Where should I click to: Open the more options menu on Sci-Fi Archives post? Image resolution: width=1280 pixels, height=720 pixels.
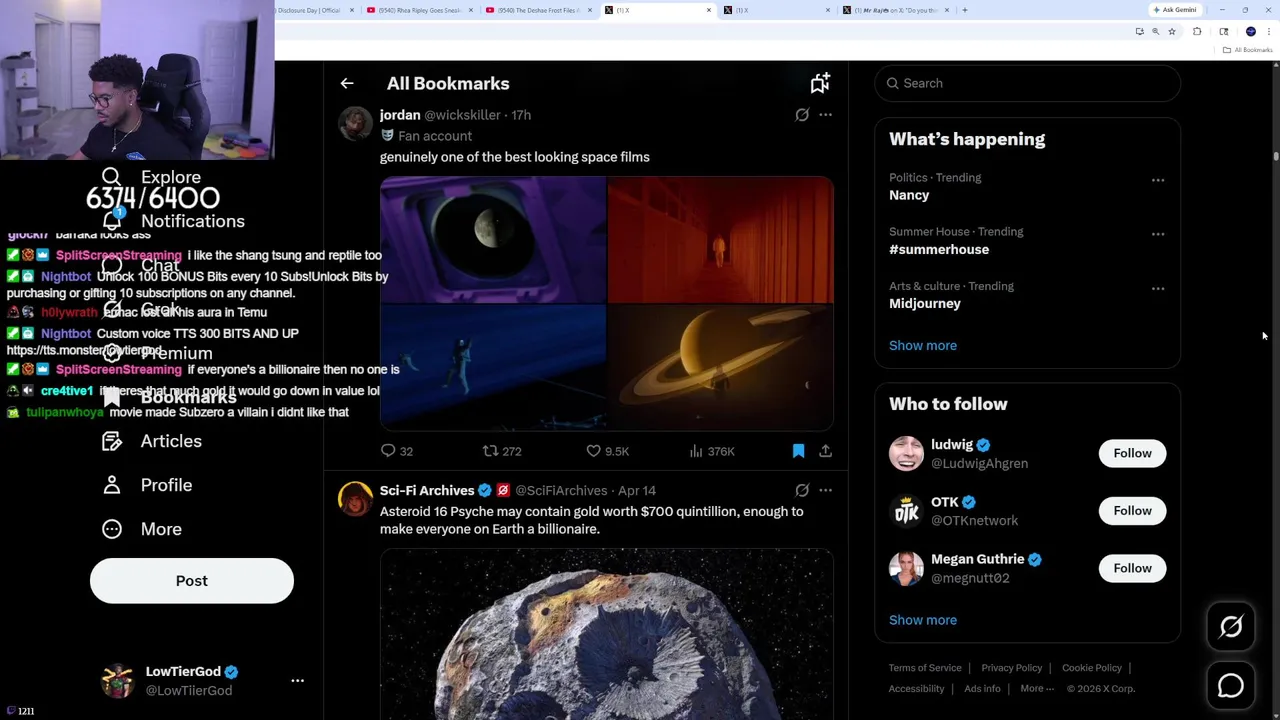click(825, 490)
